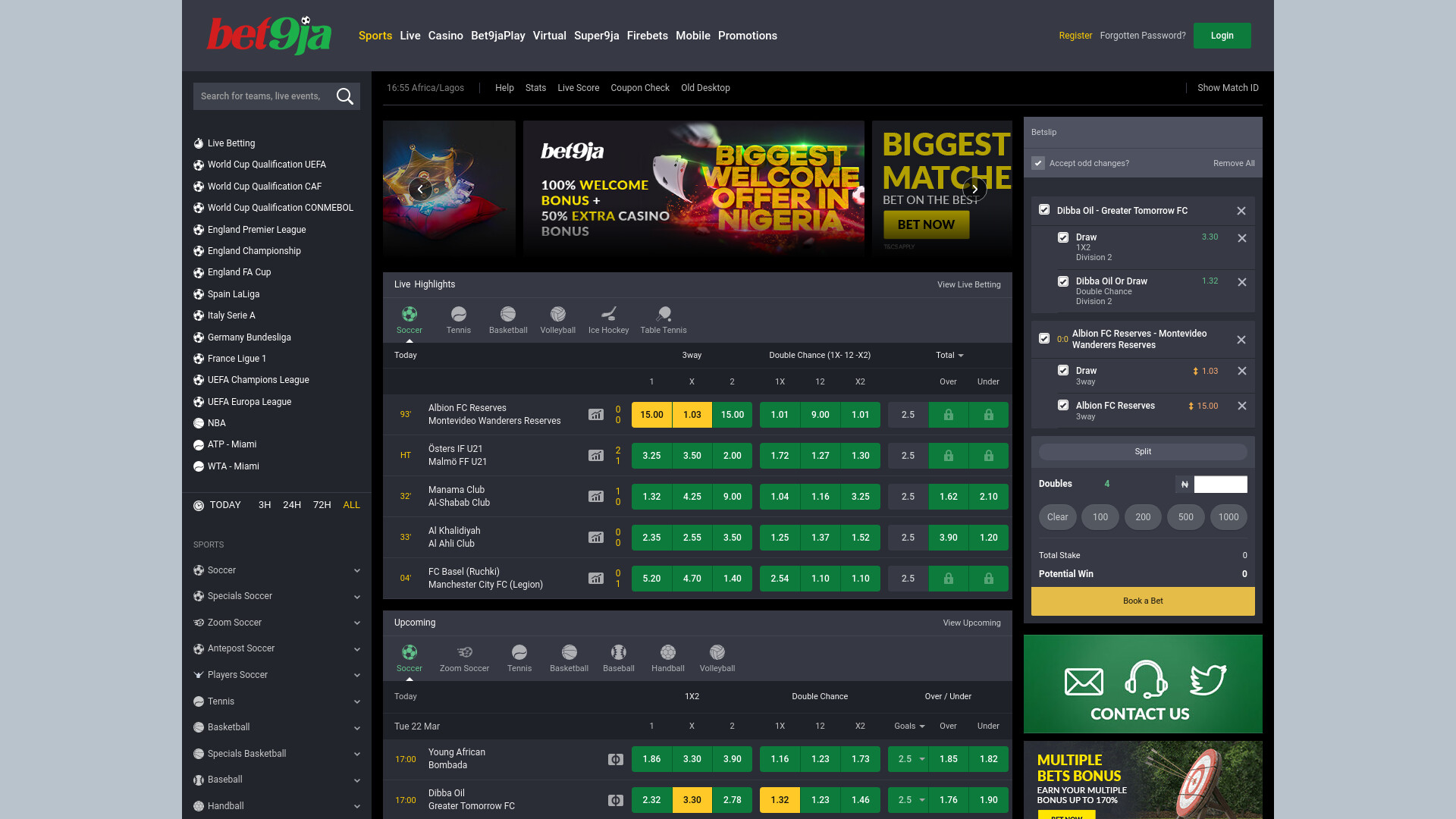Open 2.5 goals dropdown for Young African
The image size is (1456, 819).
point(908,759)
